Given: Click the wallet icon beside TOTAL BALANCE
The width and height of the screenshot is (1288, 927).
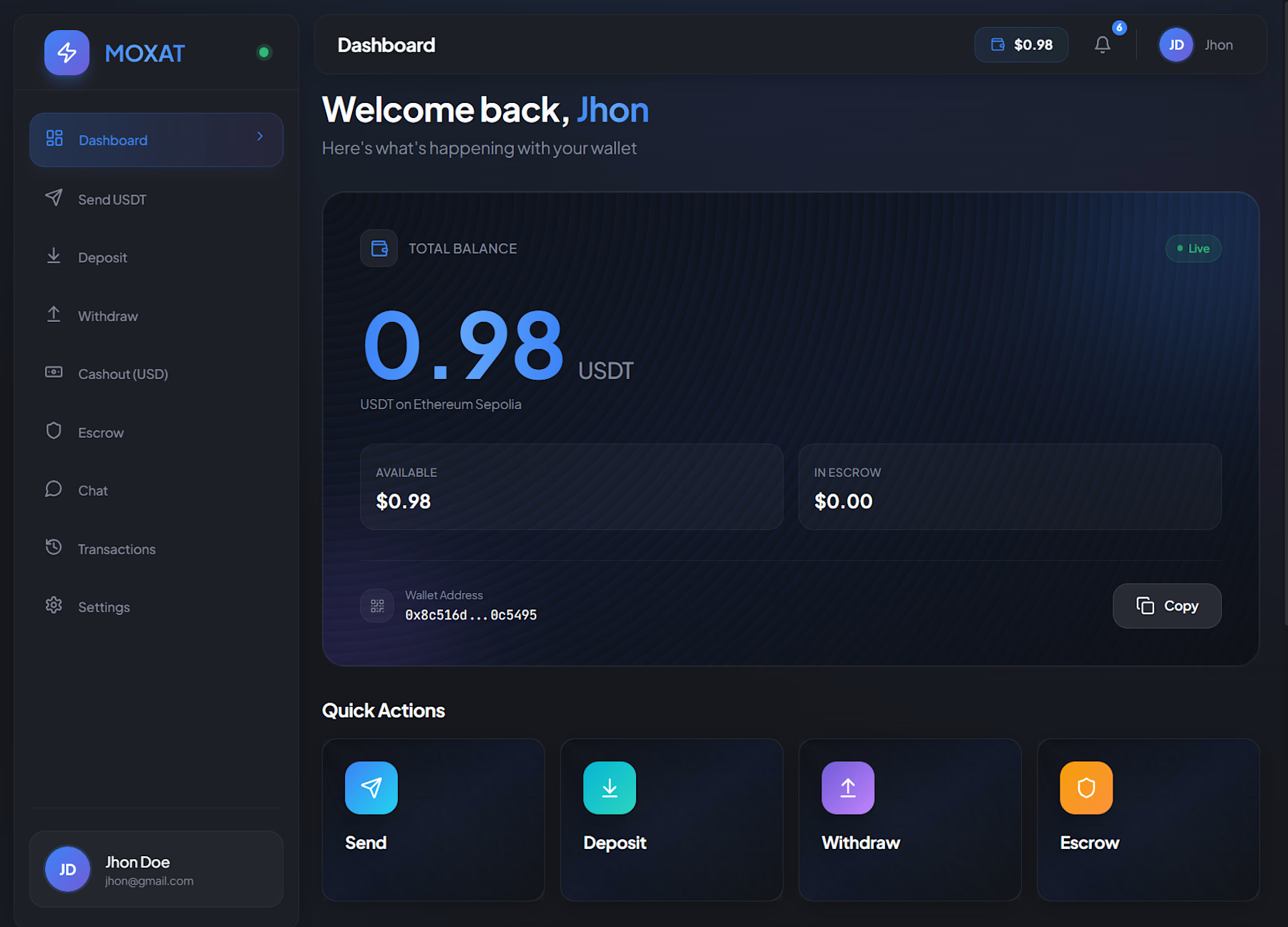Looking at the screenshot, I should pos(379,248).
